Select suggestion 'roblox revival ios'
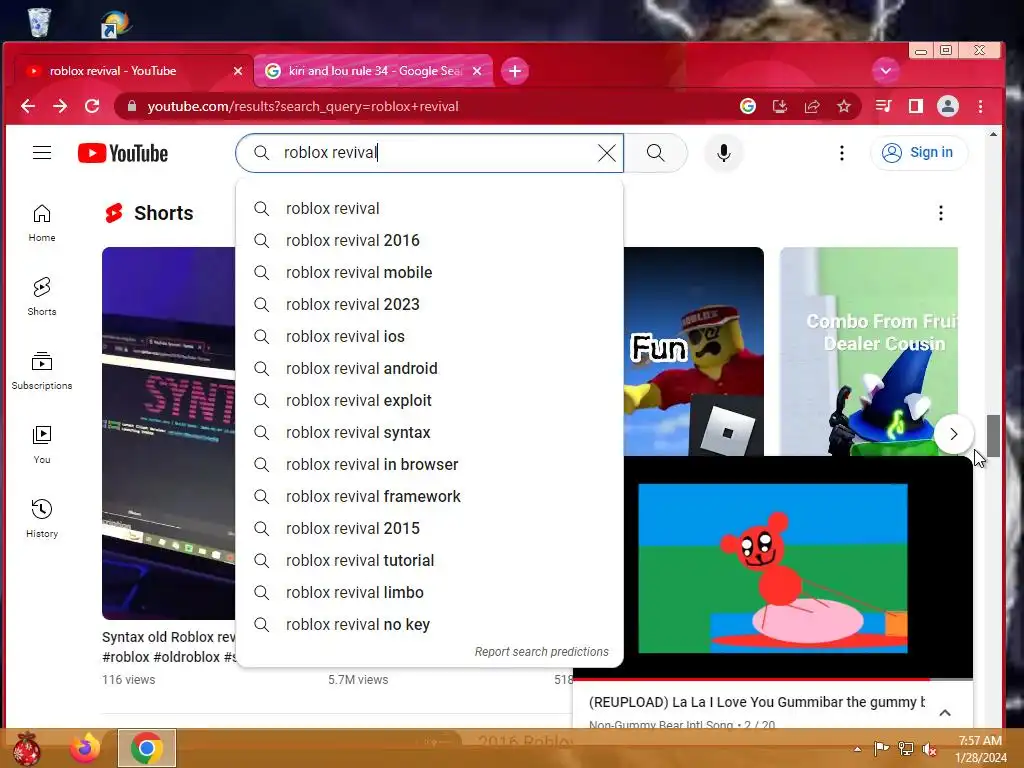 coord(430,336)
